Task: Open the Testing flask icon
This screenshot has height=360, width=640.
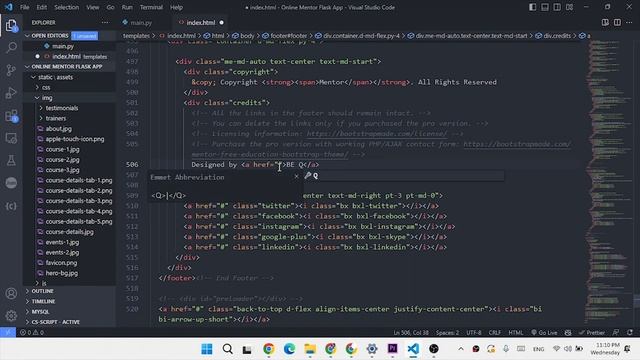Action: point(11,160)
